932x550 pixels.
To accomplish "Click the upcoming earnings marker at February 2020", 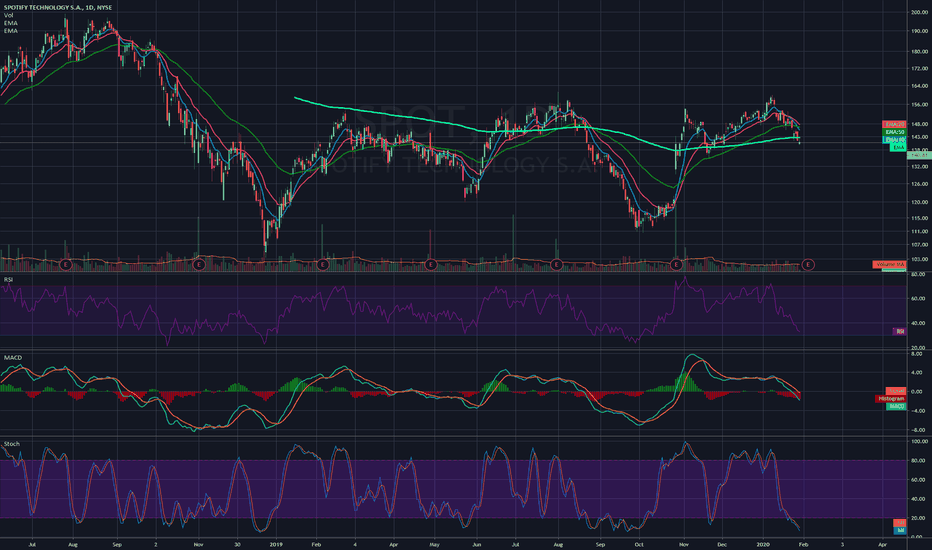I will coord(808,265).
